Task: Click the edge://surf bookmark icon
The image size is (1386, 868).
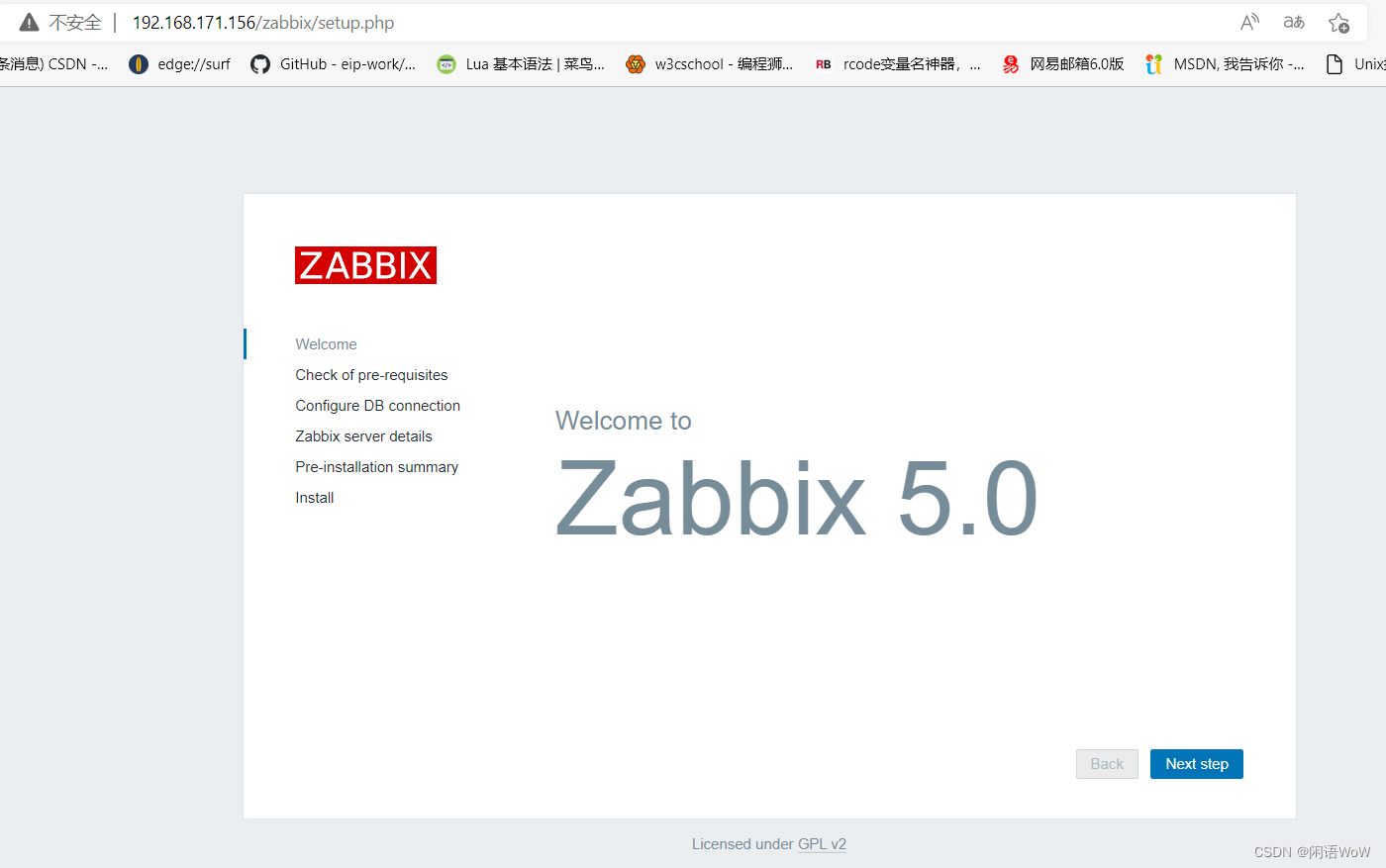Action: [138, 63]
